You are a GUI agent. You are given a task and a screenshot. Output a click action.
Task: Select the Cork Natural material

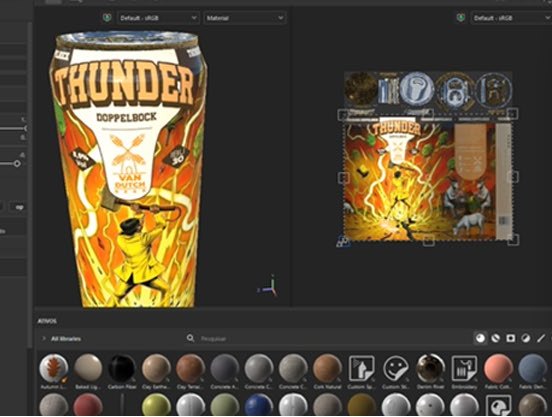(327, 368)
